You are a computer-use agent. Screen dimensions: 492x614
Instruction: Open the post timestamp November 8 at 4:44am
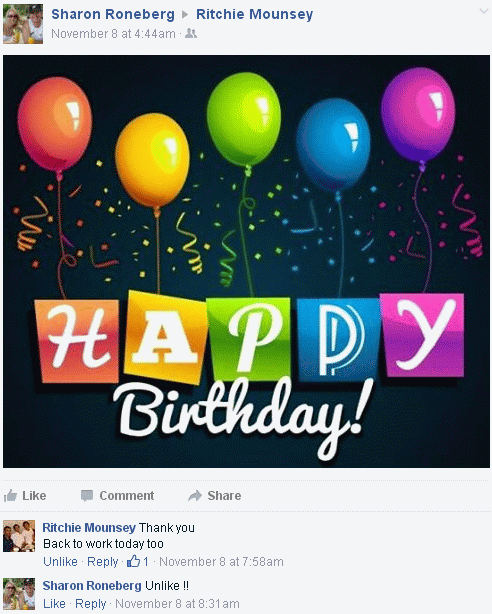(114, 34)
